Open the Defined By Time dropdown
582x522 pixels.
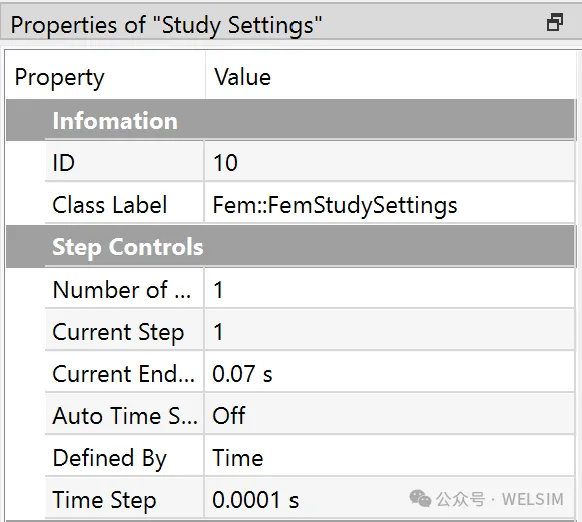coord(389,458)
